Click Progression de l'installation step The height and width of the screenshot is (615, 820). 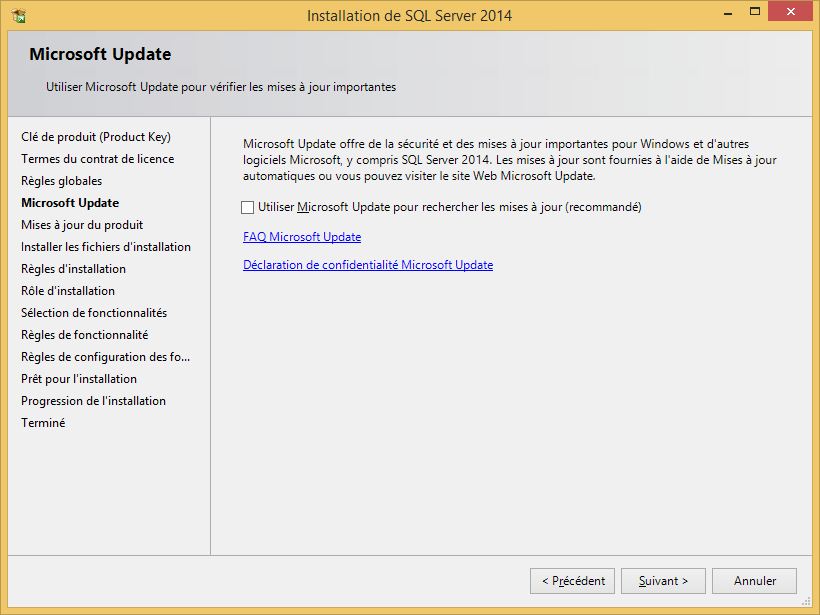tap(93, 401)
